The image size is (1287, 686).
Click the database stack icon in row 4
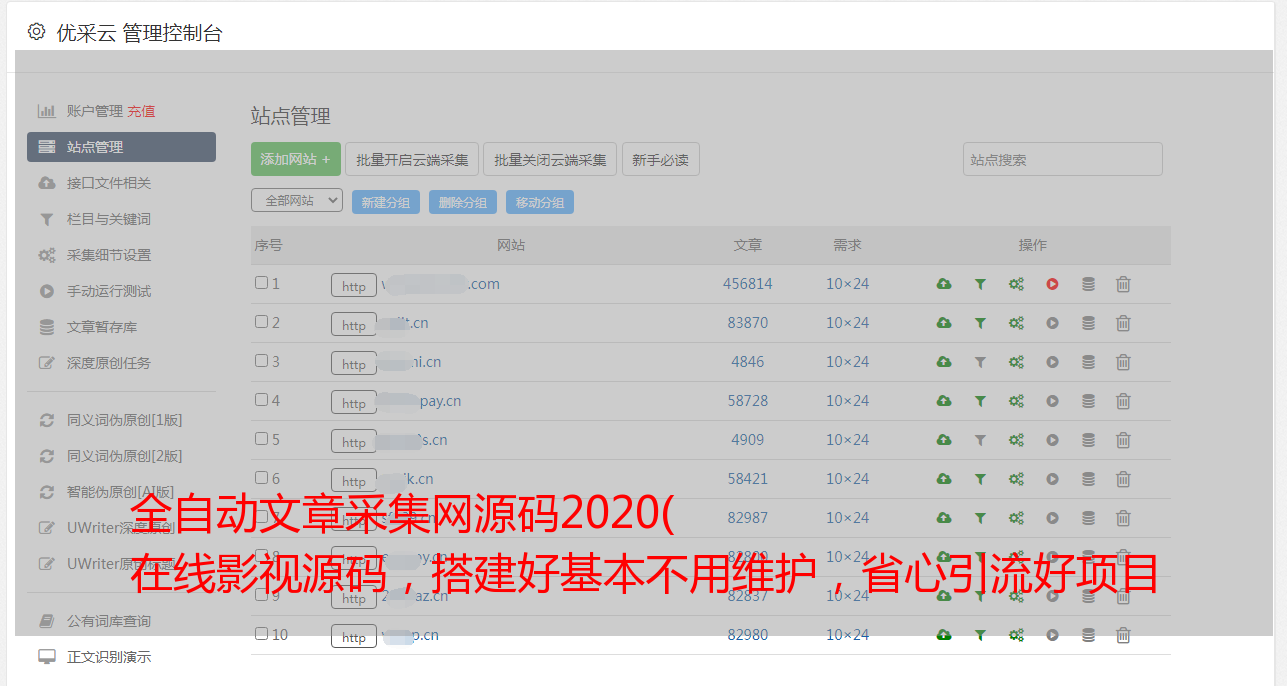click(1088, 401)
